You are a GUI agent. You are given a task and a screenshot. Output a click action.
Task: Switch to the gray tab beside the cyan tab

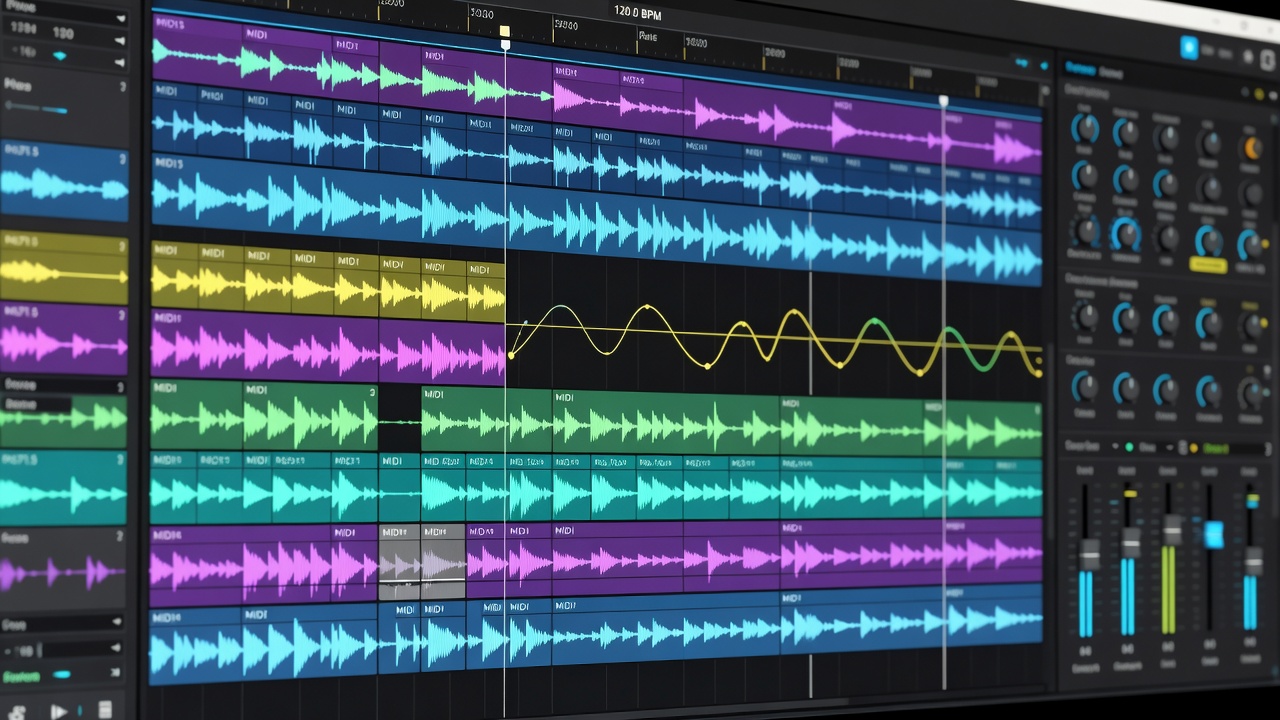click(x=1111, y=71)
